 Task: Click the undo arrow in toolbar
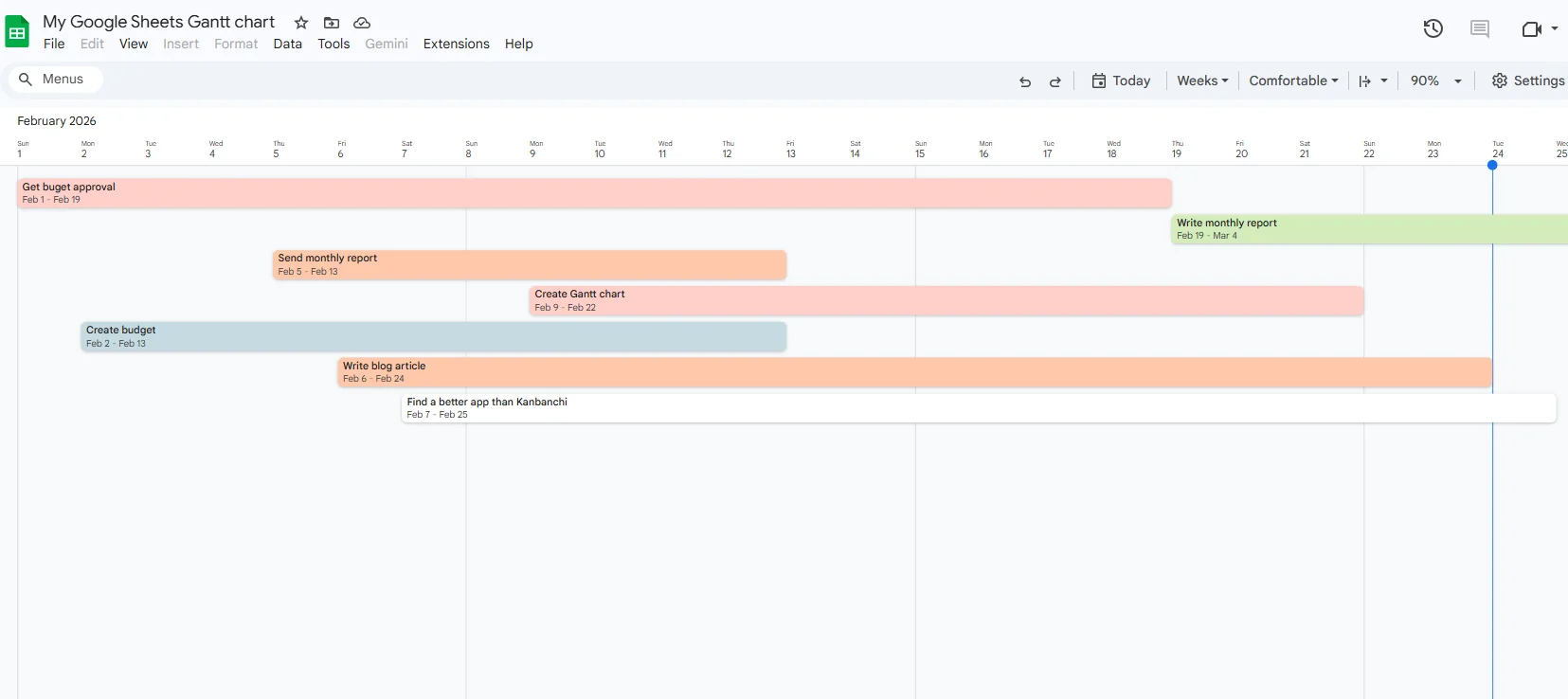[x=1025, y=81]
